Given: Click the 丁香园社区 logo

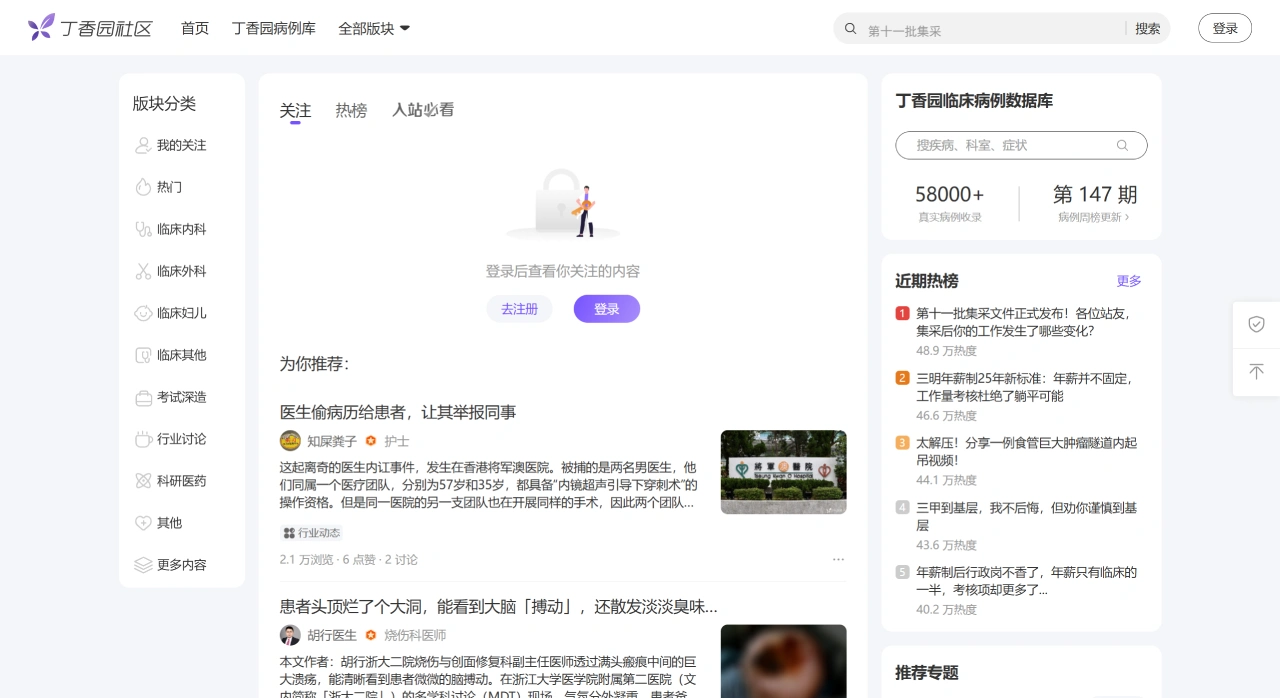Looking at the screenshot, I should point(90,28).
